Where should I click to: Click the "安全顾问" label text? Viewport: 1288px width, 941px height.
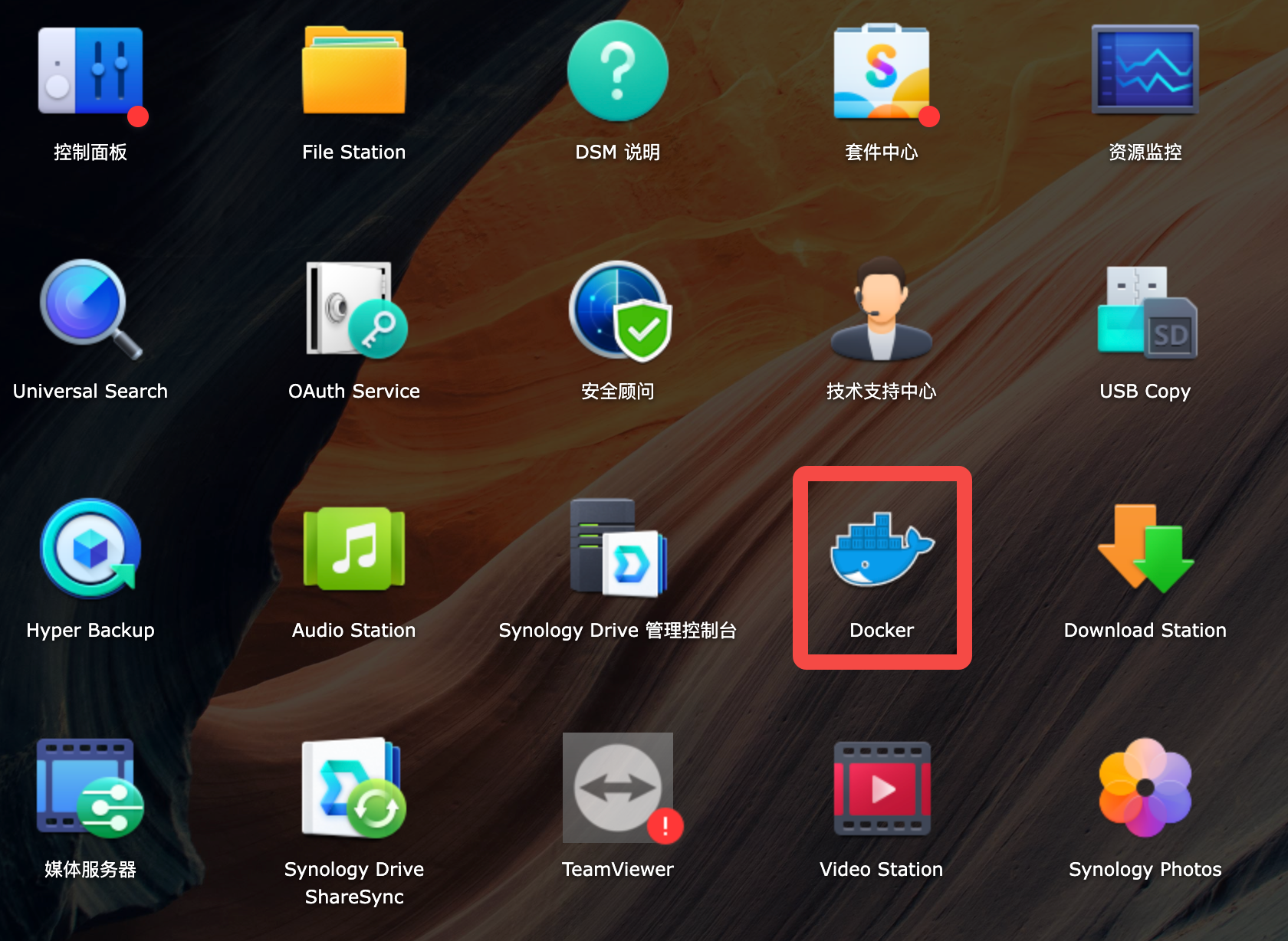pos(618,391)
